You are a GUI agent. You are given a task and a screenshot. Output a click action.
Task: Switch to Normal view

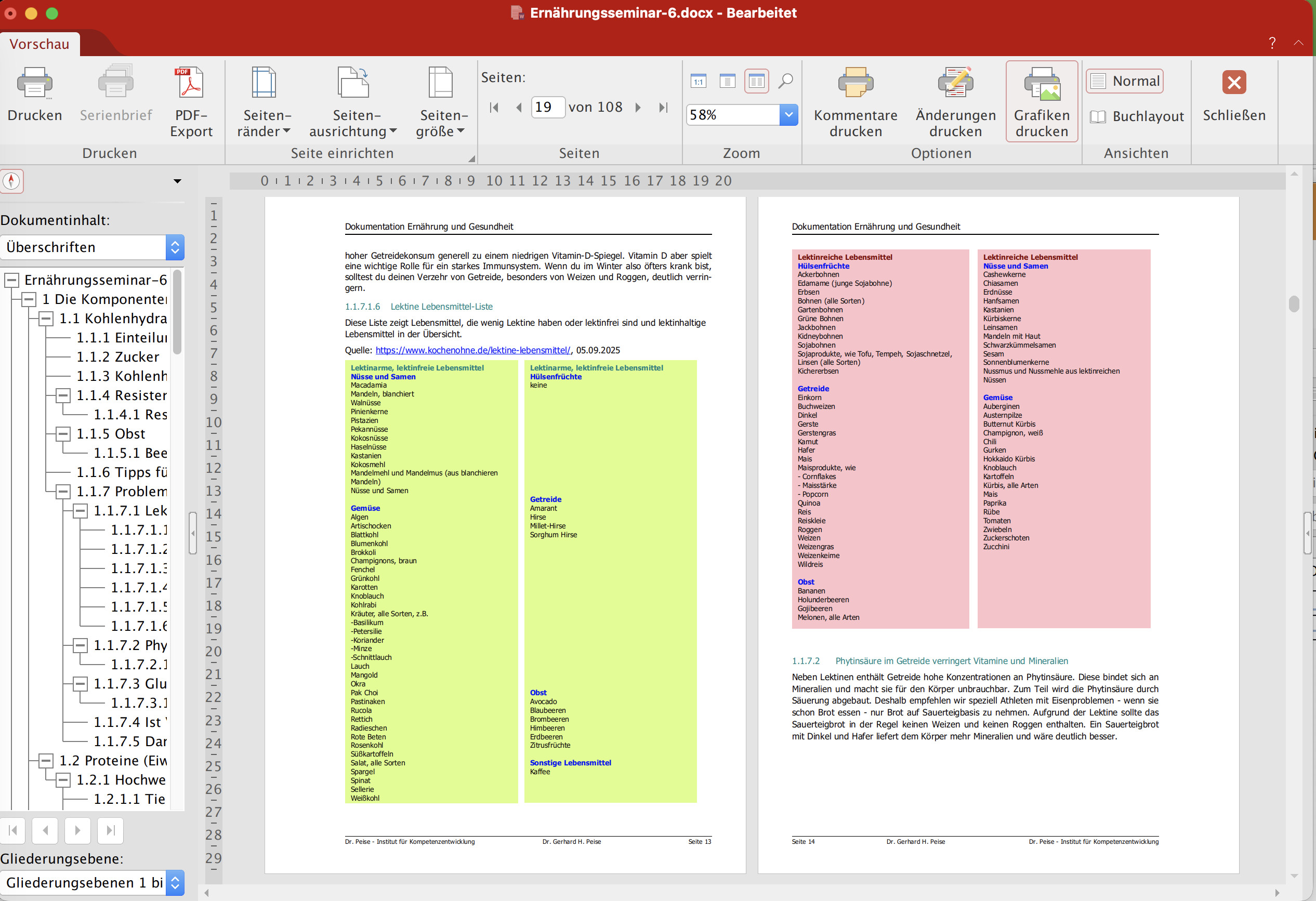coord(1125,81)
